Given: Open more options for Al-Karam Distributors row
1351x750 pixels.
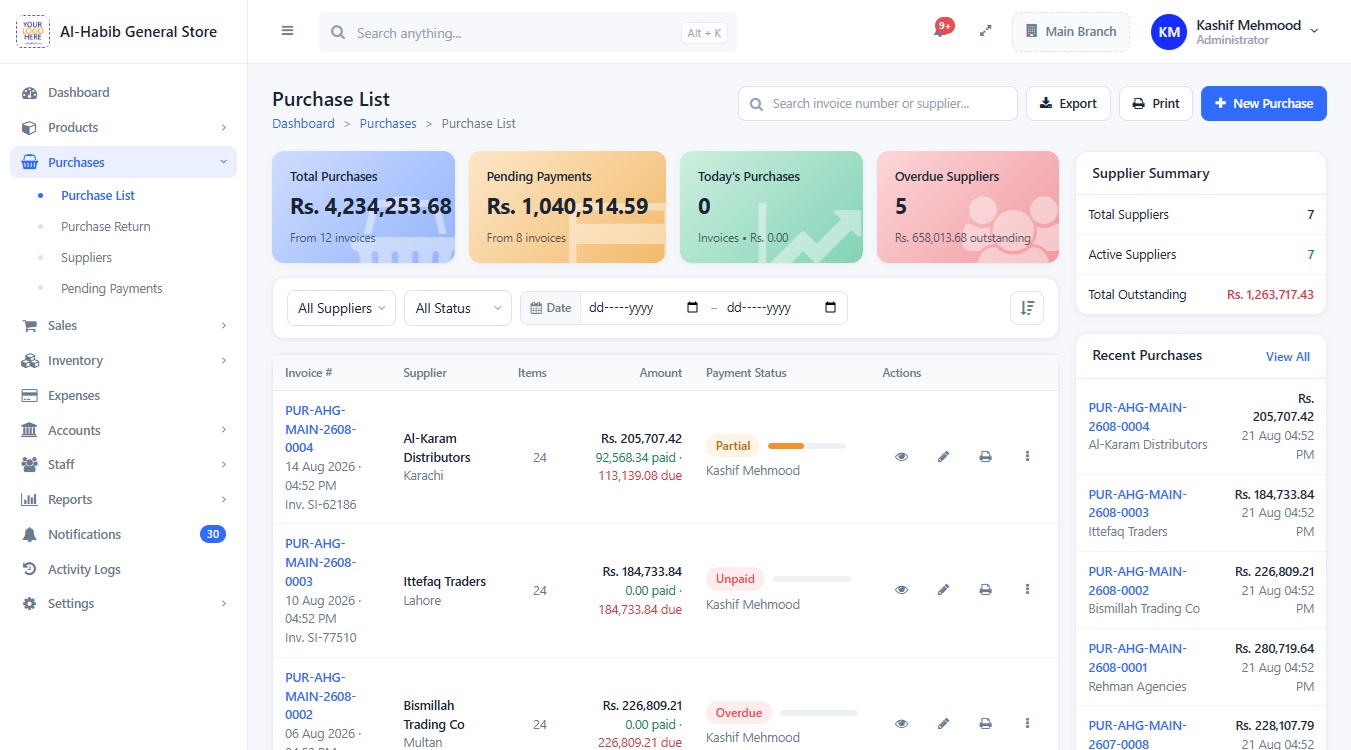Looking at the screenshot, I should pos(1027,456).
